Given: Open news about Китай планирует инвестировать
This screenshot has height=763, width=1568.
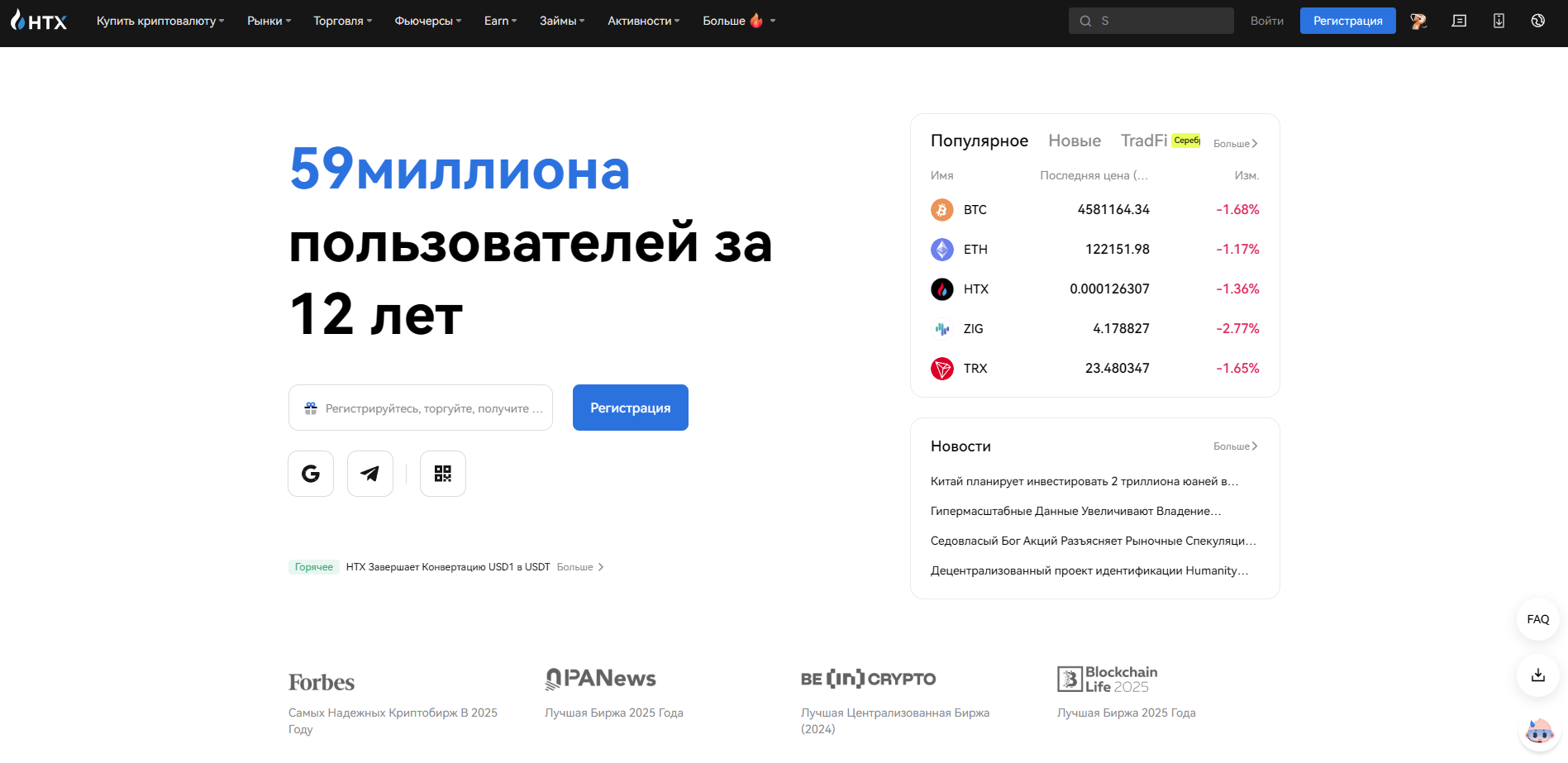Looking at the screenshot, I should tap(1084, 481).
